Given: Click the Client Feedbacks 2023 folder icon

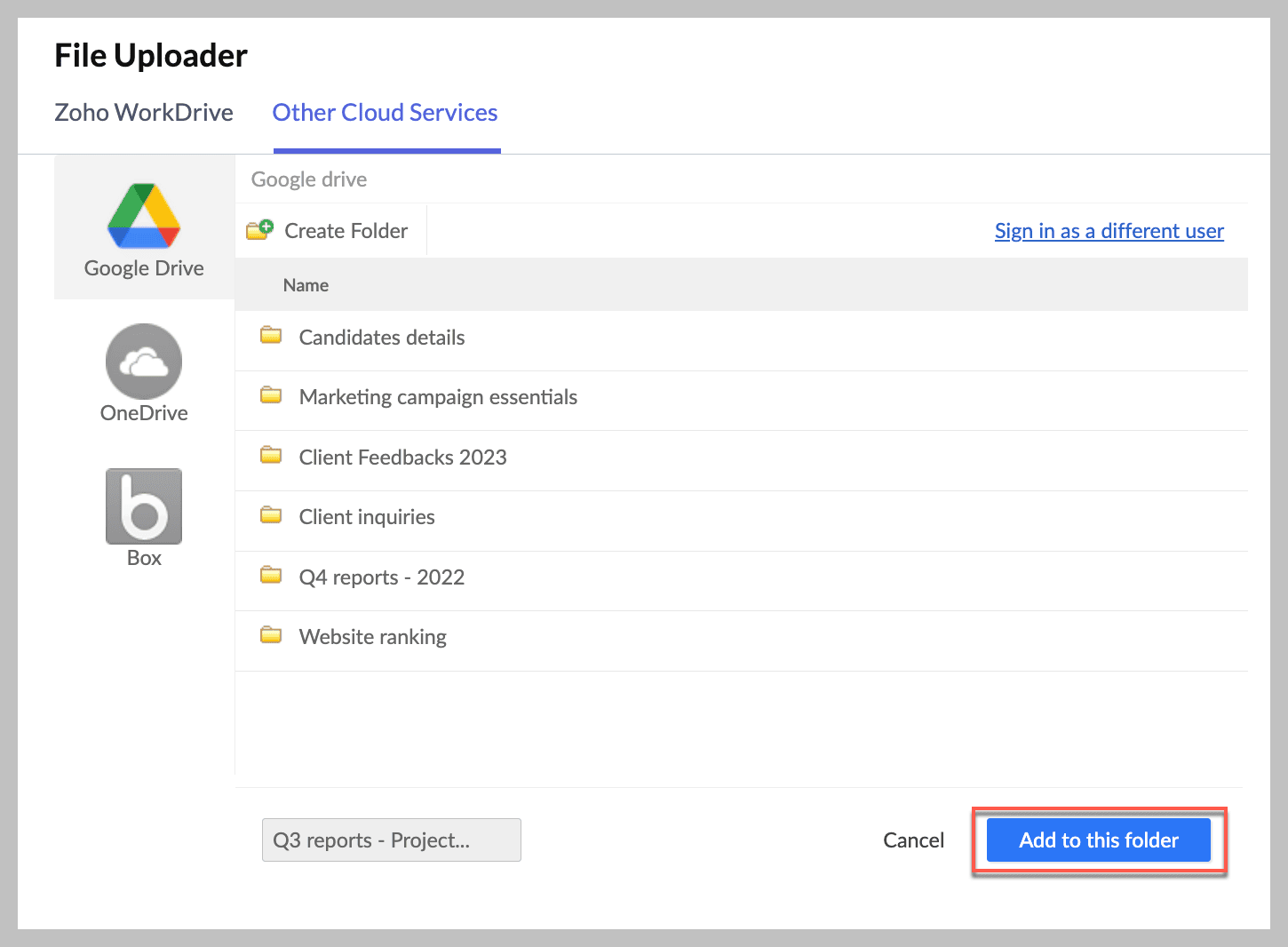Looking at the screenshot, I should click(271, 456).
